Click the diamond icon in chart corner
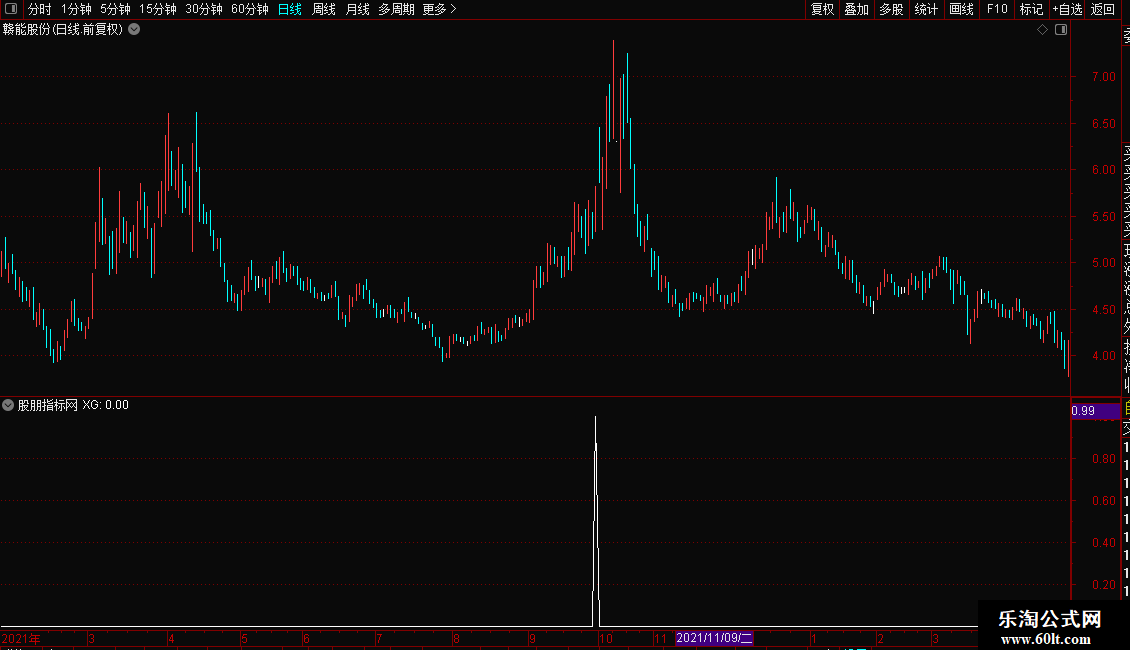Viewport: 1130px width, 650px height. click(x=1042, y=30)
